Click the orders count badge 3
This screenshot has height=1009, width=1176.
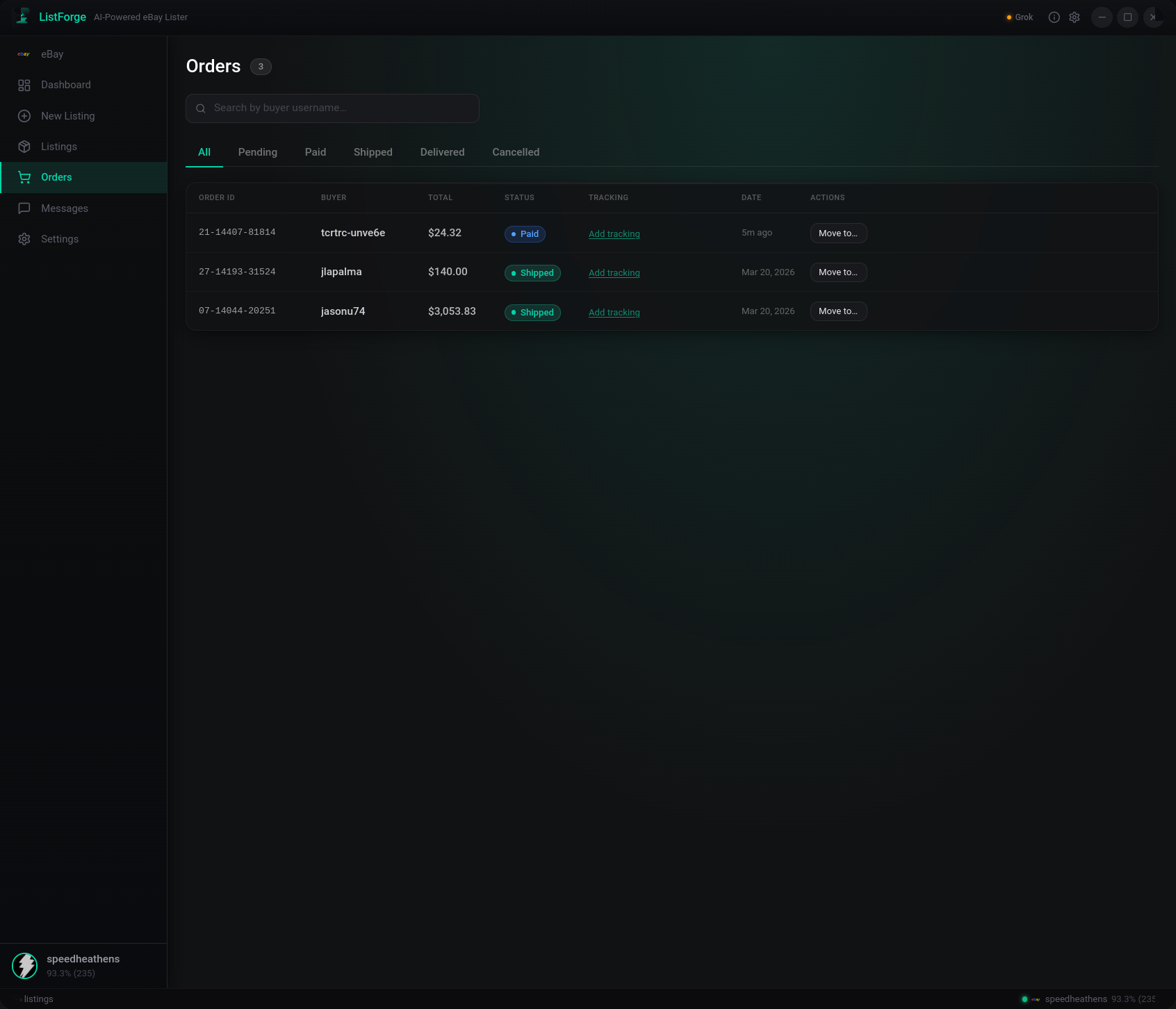tap(261, 67)
